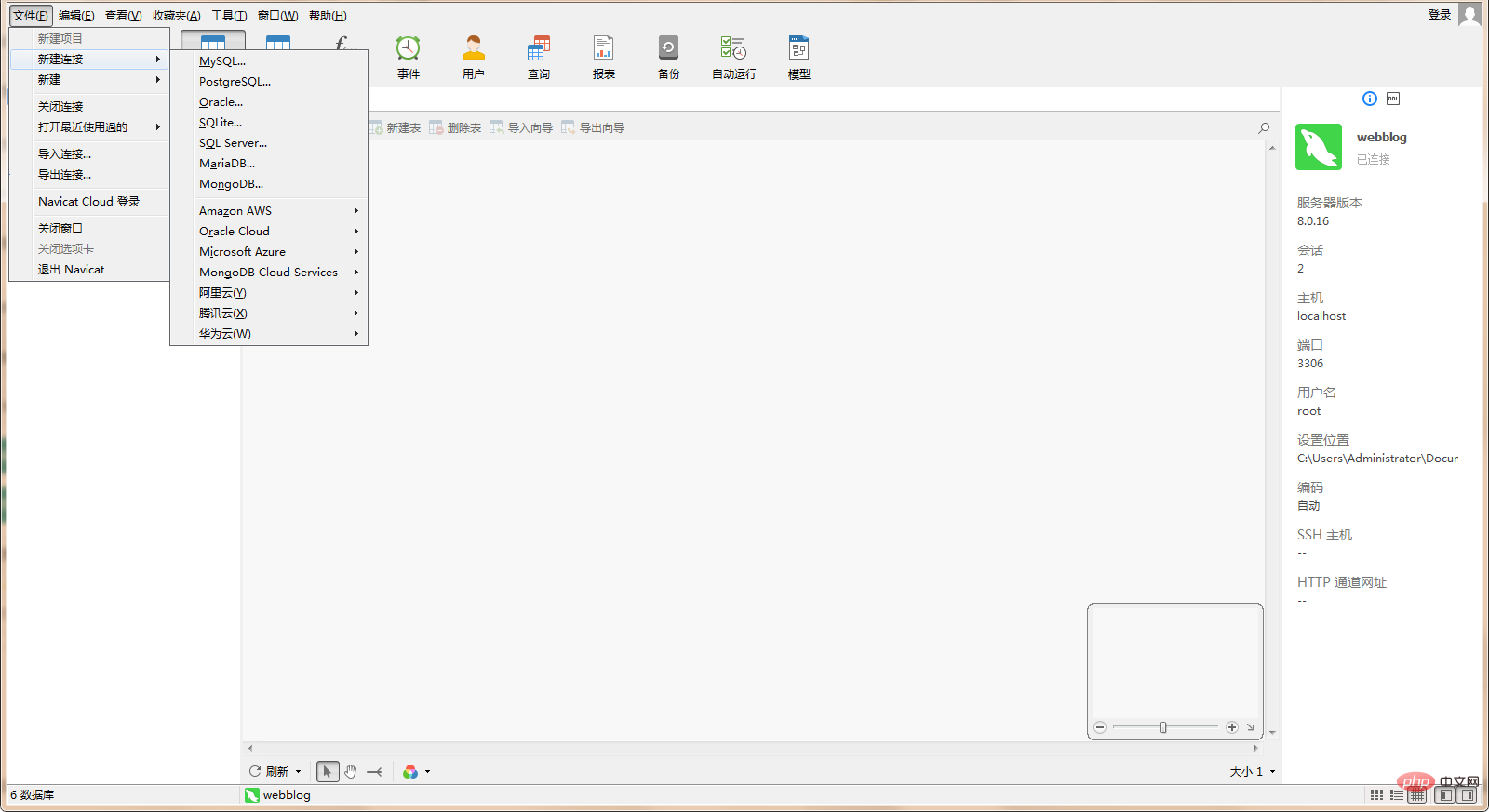Screen dimensions: 1489x812
Task: Open the 备份 (Backup) toolbar icon
Action: [x=668, y=57]
